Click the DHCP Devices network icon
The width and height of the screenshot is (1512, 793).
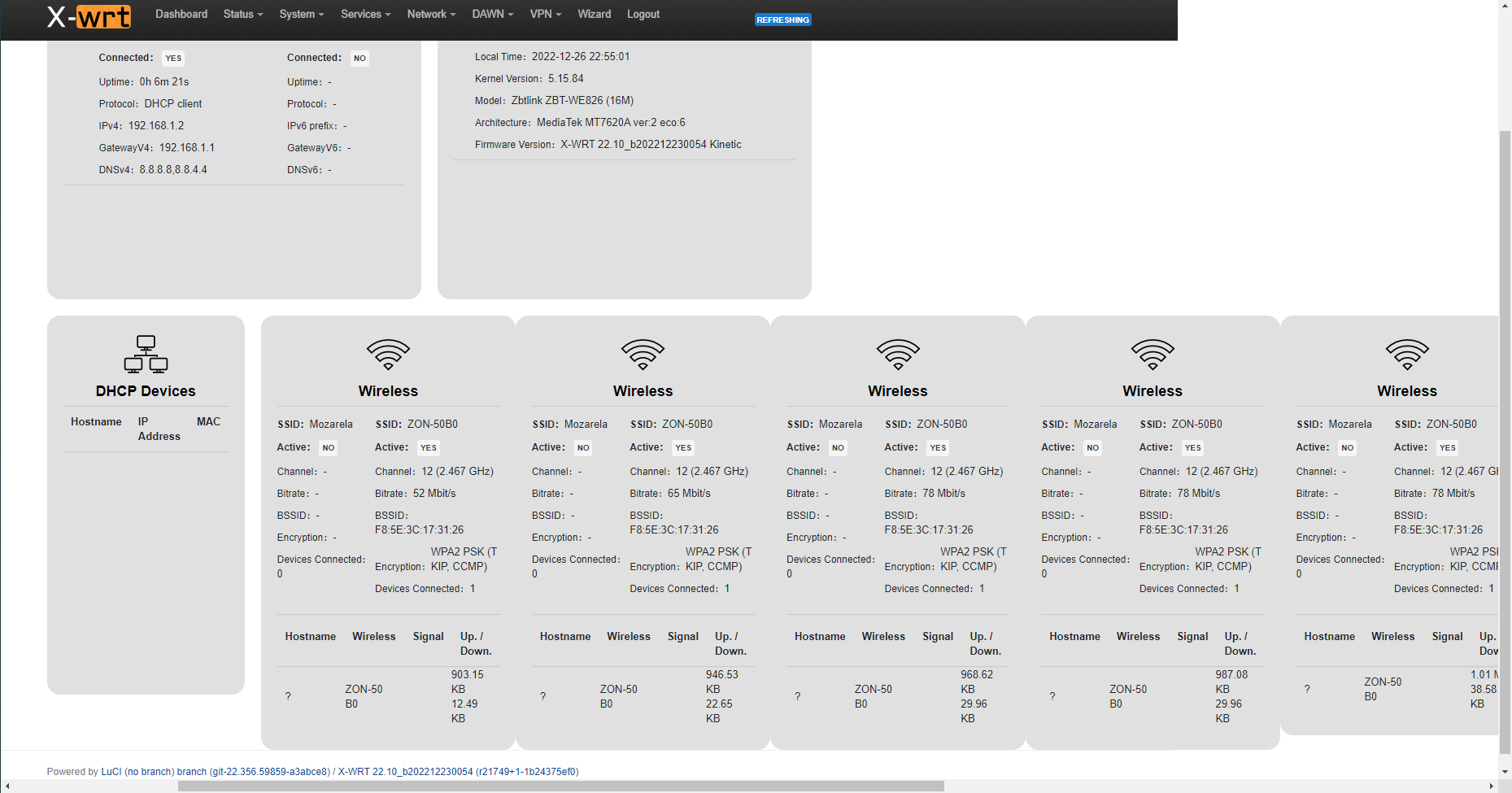145,354
